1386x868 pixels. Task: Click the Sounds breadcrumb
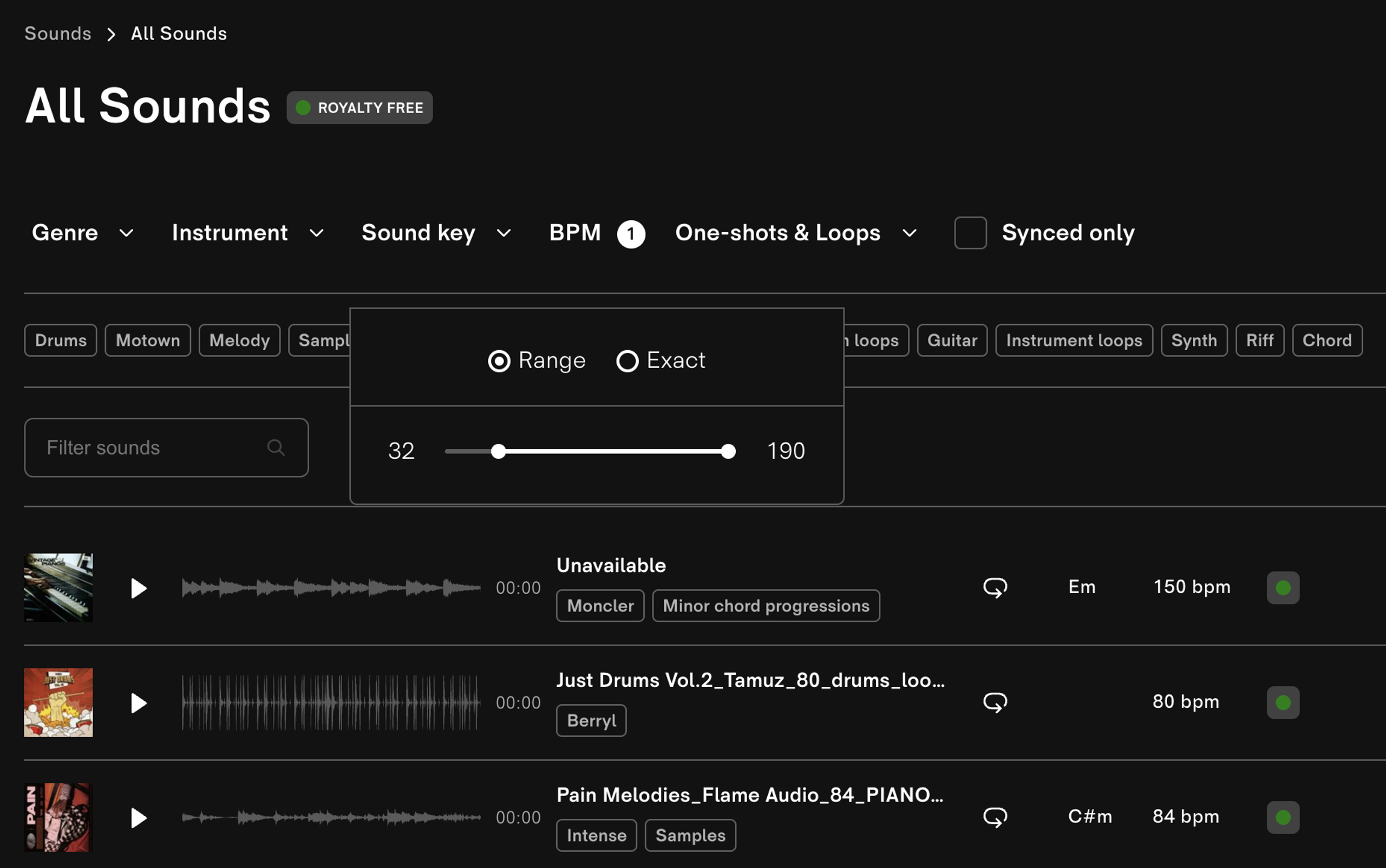(57, 34)
